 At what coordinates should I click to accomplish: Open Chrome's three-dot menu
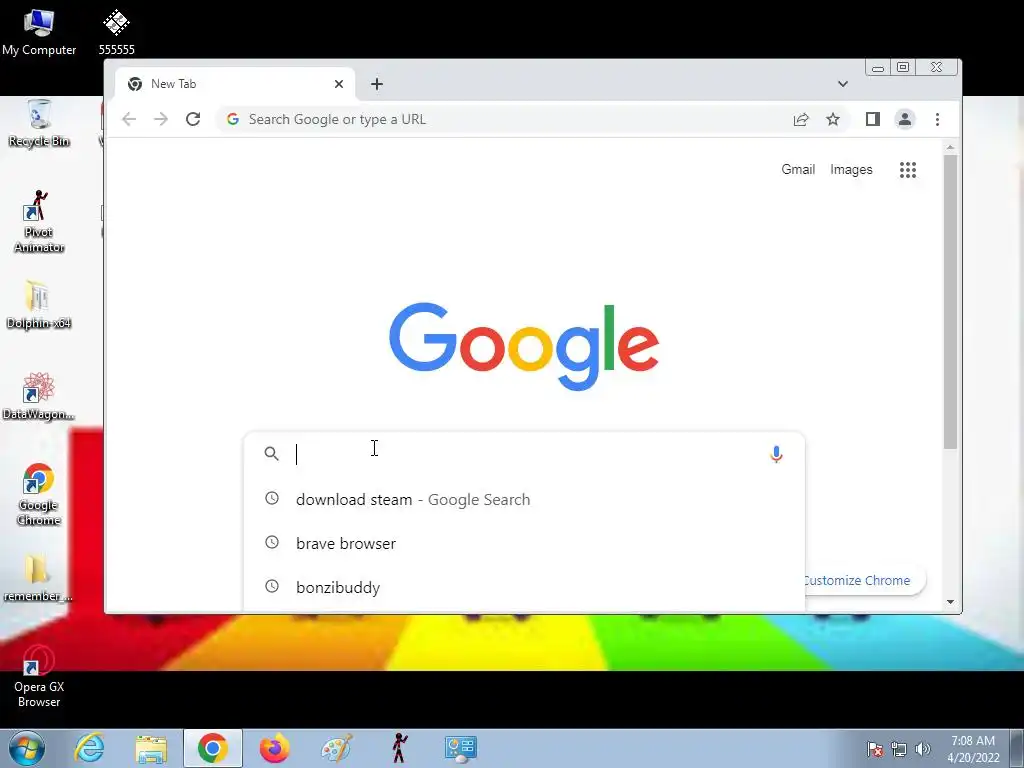tap(937, 120)
